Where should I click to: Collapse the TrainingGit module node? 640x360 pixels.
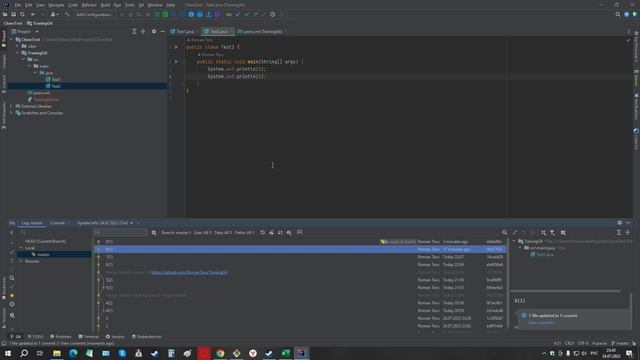[18, 53]
